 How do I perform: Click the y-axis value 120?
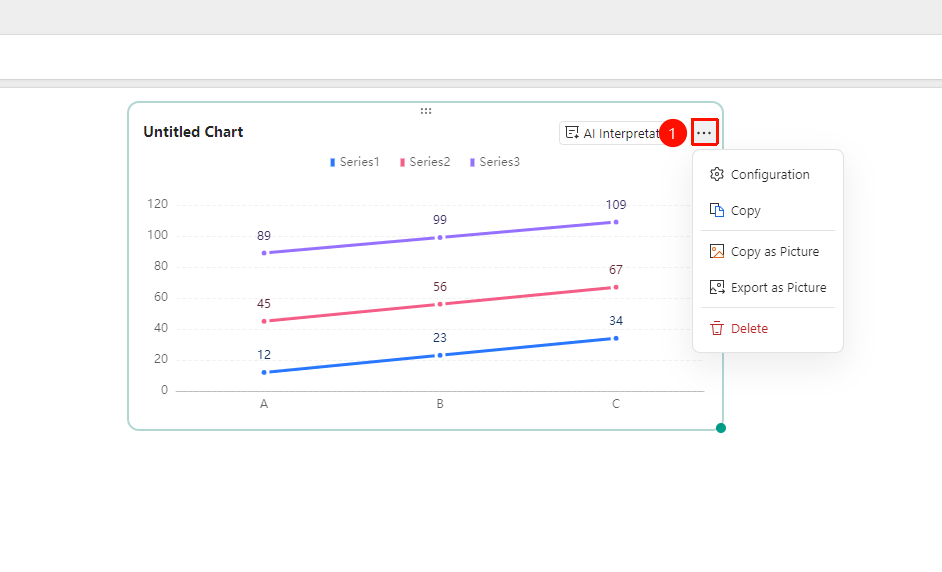tap(157, 204)
